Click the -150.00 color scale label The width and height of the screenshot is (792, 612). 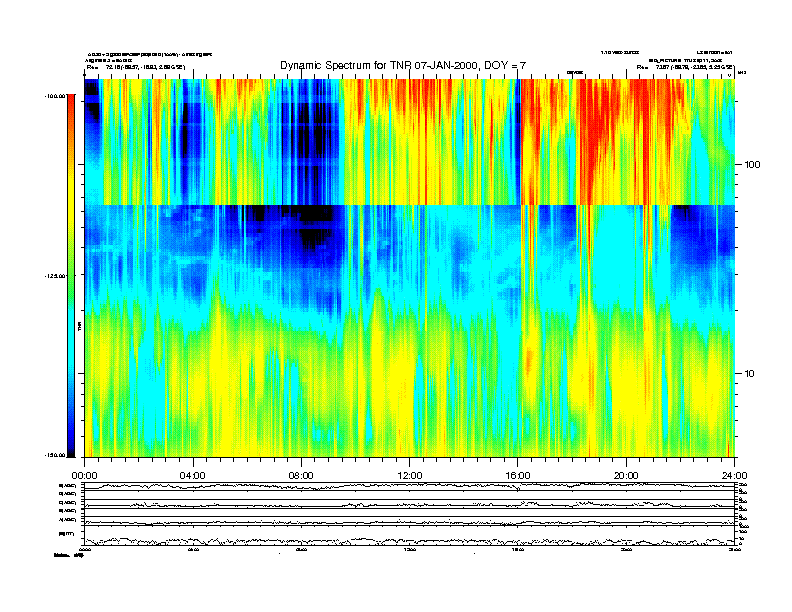click(56, 455)
